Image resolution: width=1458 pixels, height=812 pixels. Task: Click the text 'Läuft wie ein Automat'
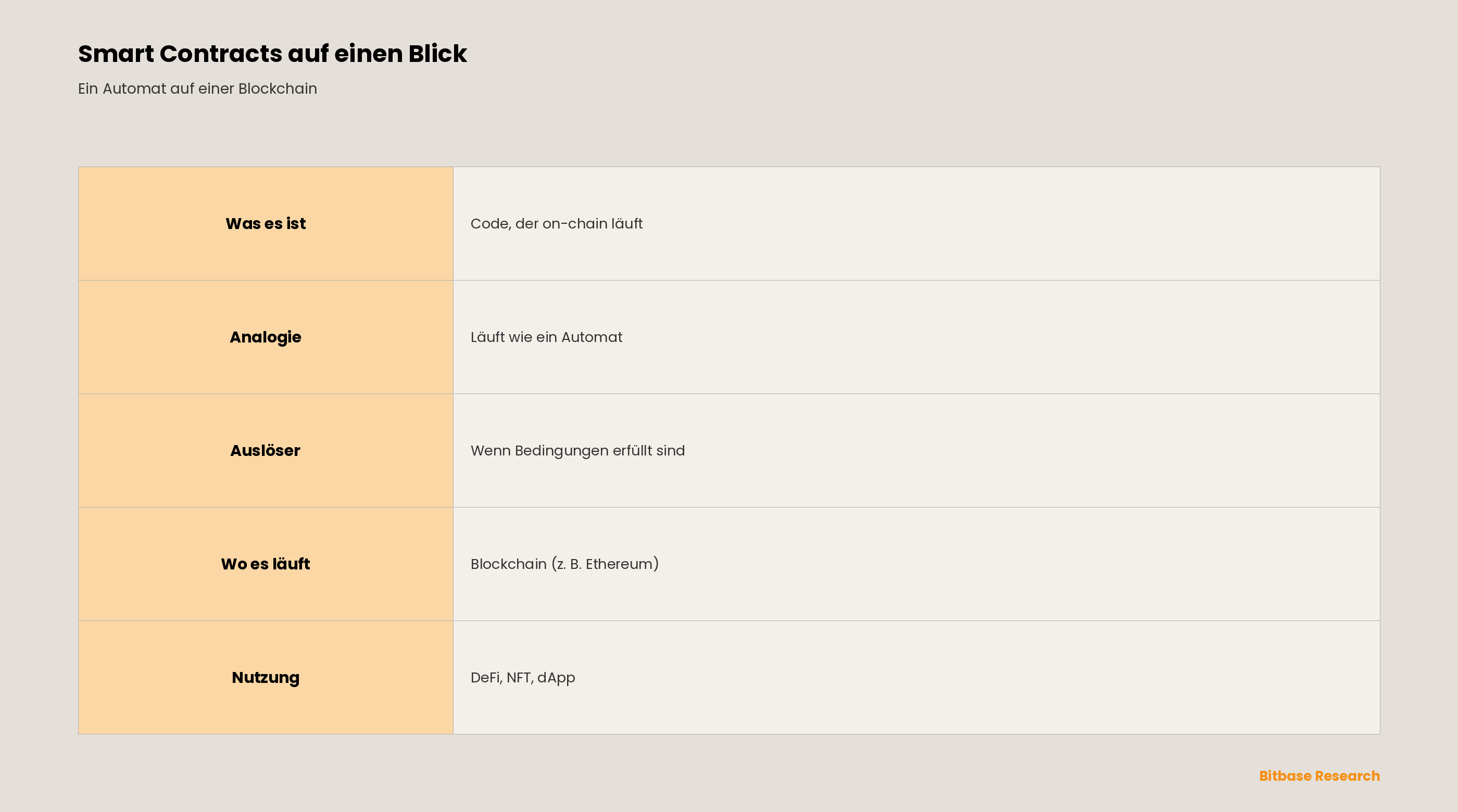tap(546, 337)
